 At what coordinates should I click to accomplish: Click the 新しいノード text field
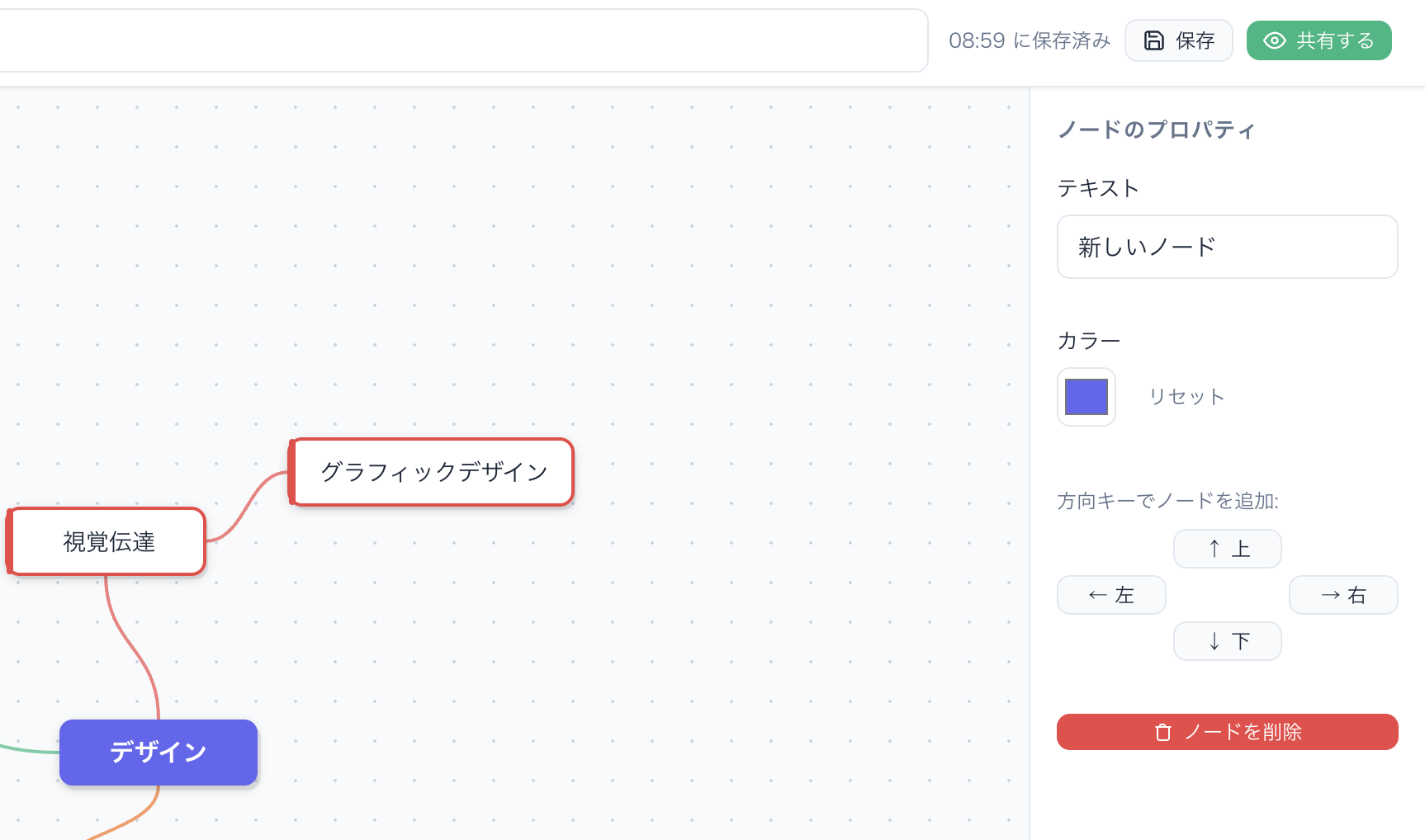[1226, 247]
